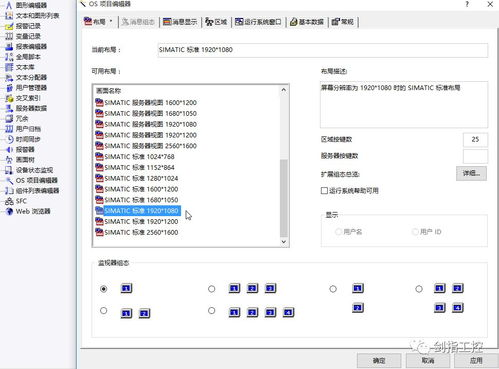Select layout SIMATIC 标准 2560*1600
Screen dimensions: 499x369
click(136, 232)
